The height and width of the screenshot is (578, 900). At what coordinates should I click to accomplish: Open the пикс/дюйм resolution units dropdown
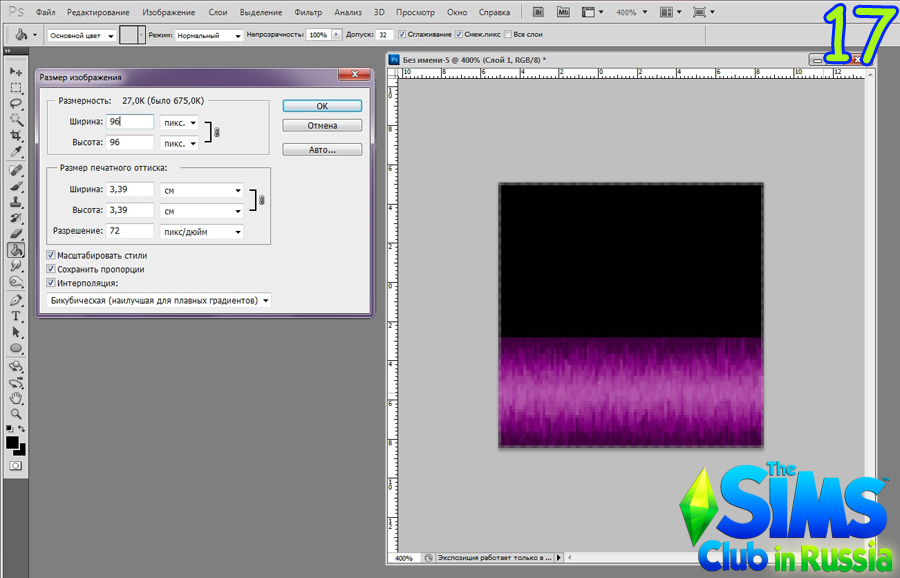click(x=202, y=231)
